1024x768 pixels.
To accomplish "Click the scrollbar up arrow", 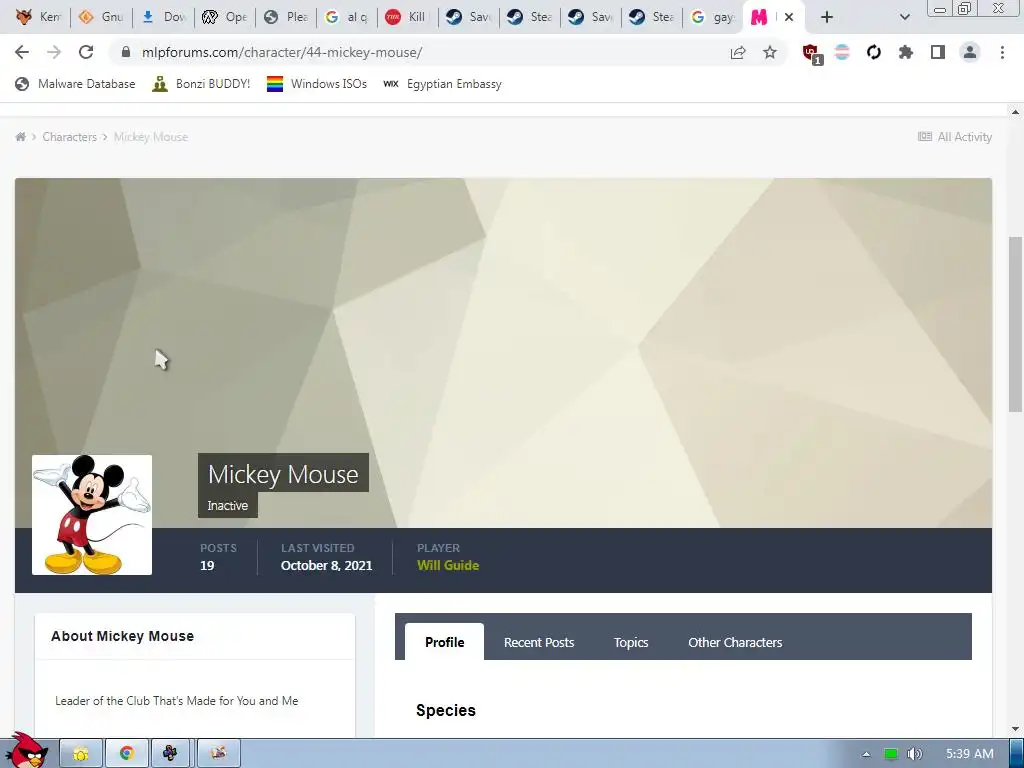I will (1015, 112).
